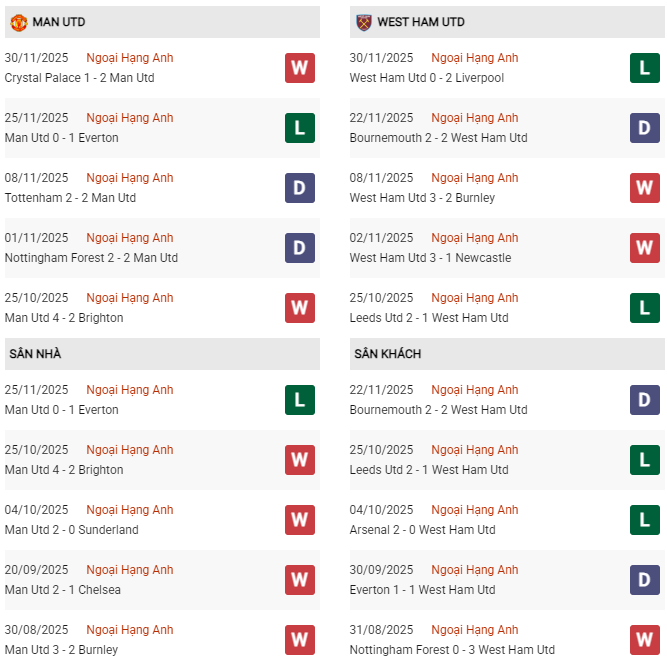The image size is (667, 663).
Task: Click the L badge for Arsenal match
Action: 645,520
